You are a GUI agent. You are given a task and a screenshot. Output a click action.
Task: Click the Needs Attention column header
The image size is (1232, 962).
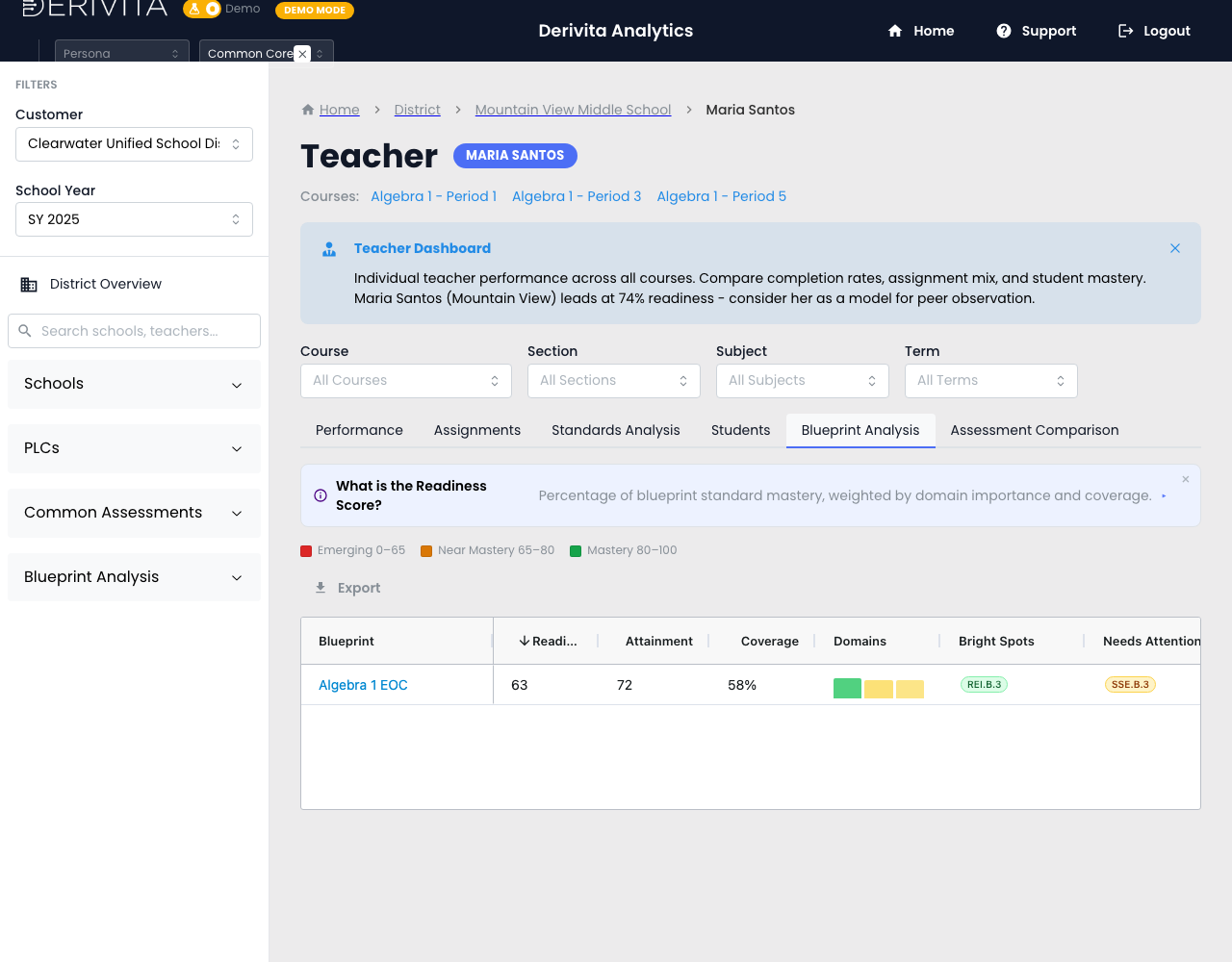pyautogui.click(x=1151, y=642)
